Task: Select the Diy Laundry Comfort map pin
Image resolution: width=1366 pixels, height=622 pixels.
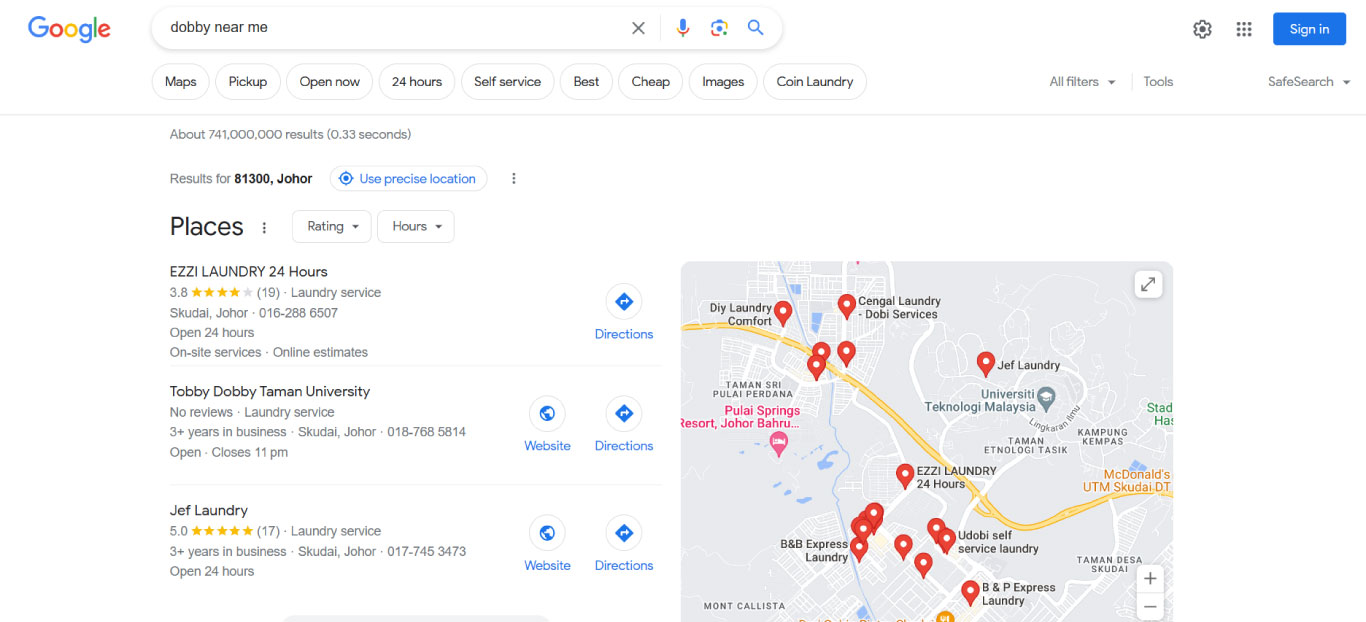Action: 783,313
